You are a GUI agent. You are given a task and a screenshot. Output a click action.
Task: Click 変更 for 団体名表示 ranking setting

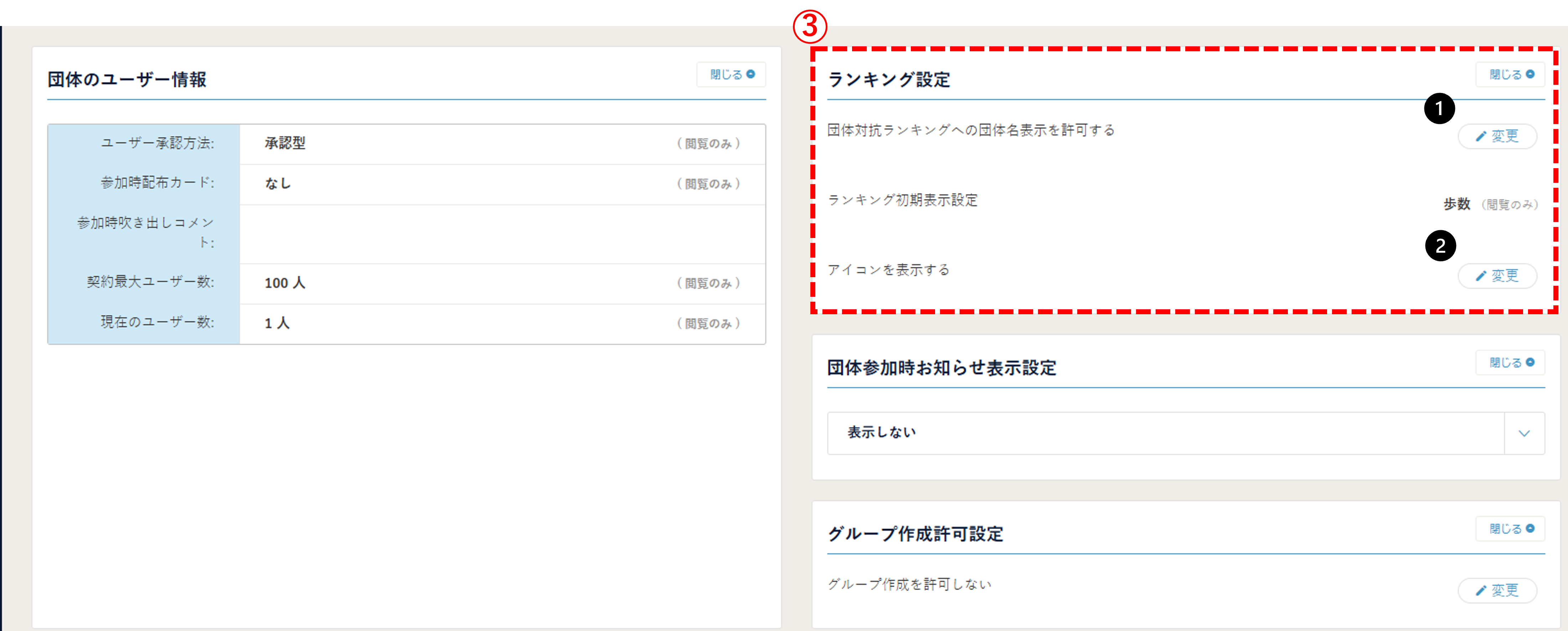(1497, 136)
